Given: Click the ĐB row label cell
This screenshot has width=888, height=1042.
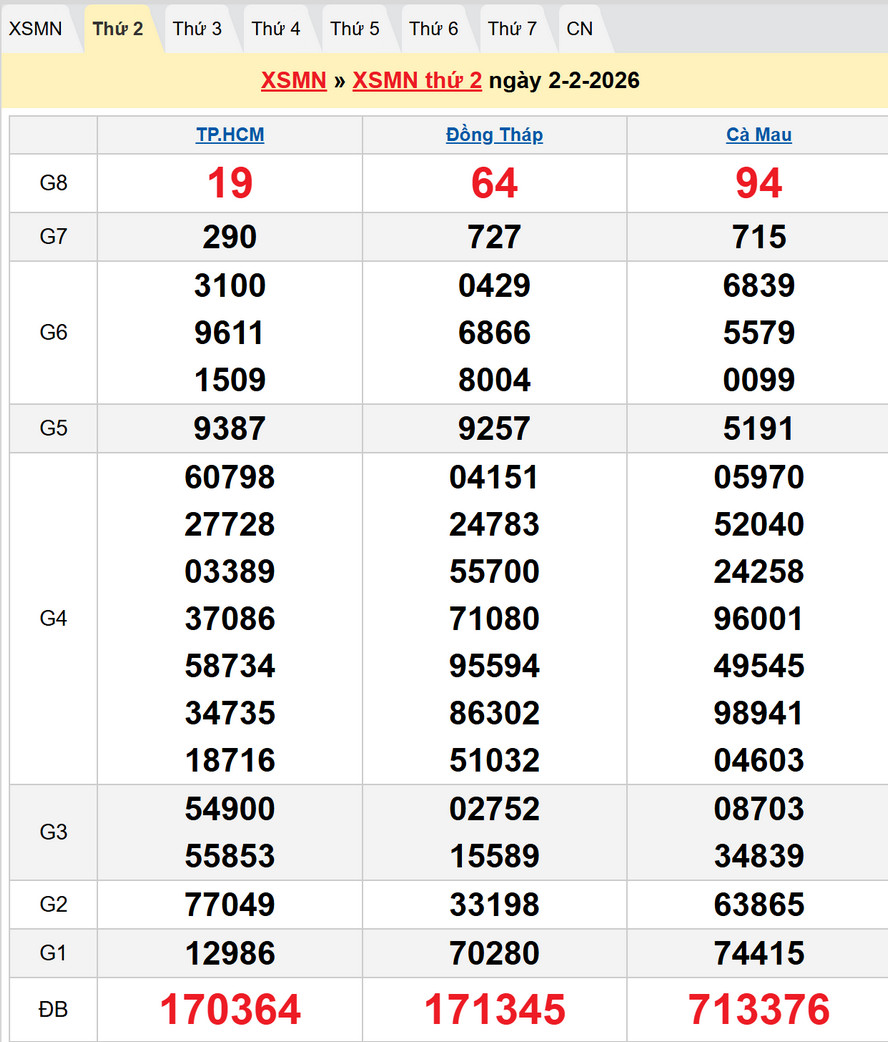Looking at the screenshot, I should point(53,1010).
